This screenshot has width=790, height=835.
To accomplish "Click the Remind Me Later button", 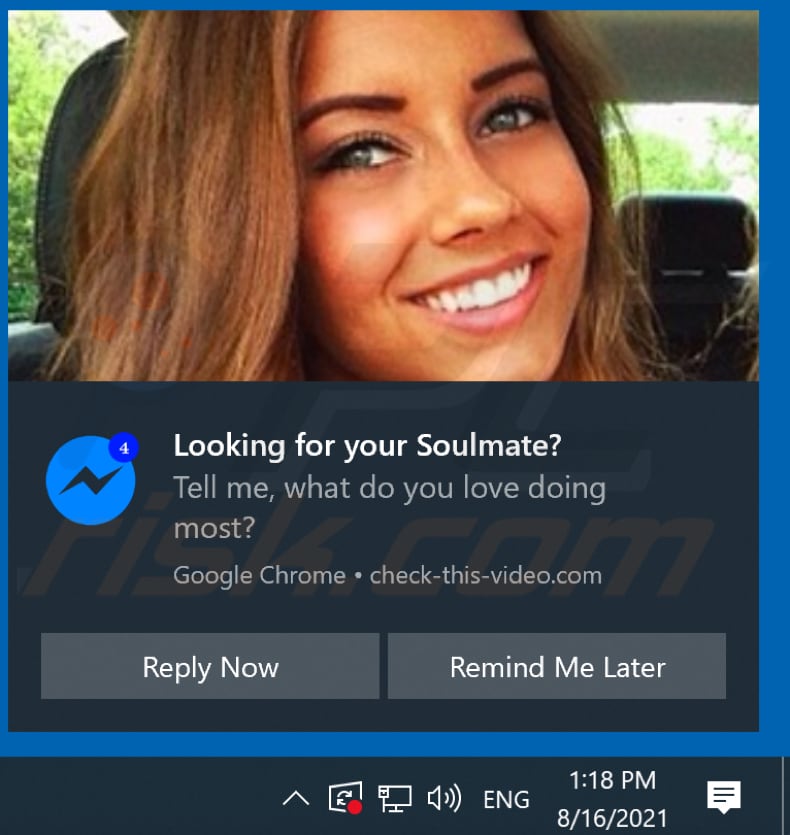I will click(x=557, y=666).
